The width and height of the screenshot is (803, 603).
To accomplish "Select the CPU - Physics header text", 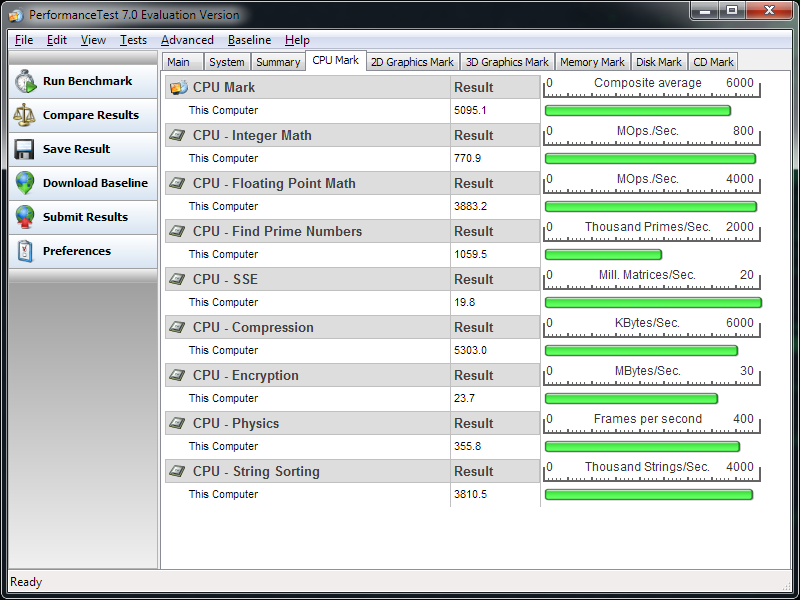I will [236, 424].
